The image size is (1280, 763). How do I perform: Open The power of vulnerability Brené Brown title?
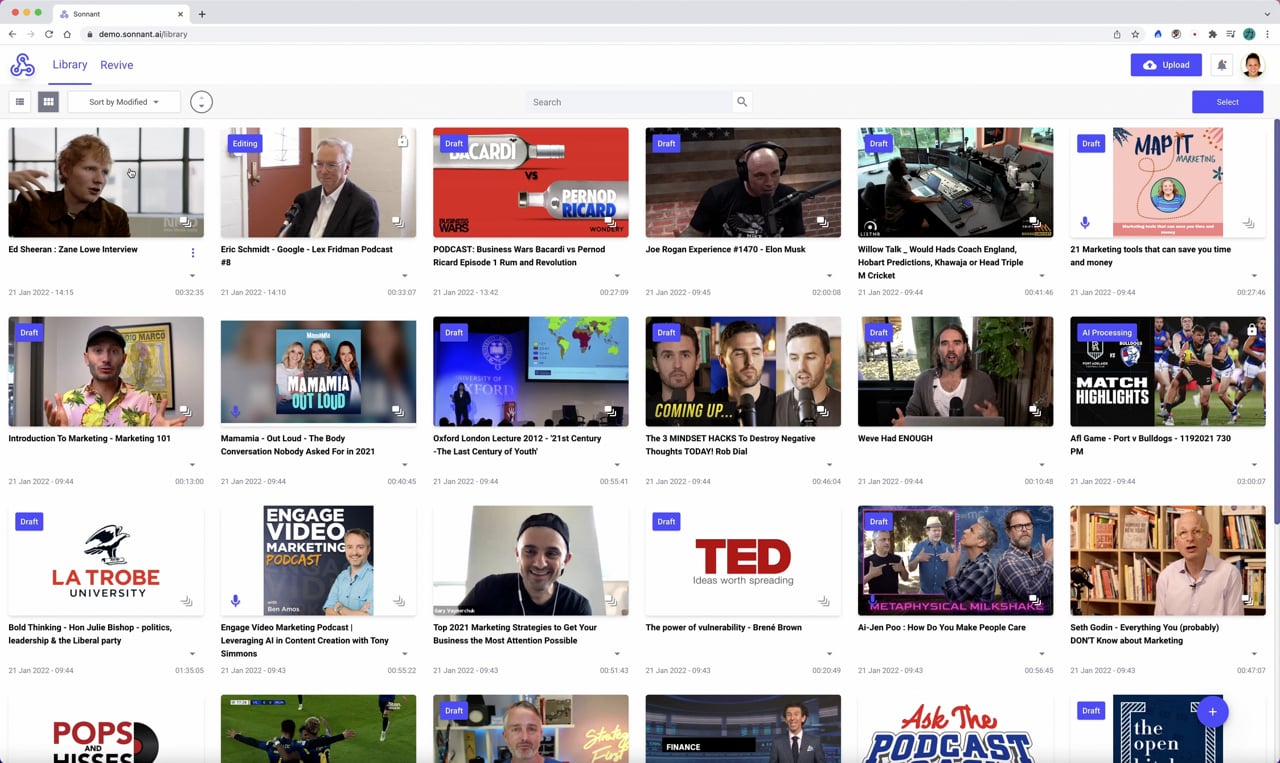point(723,628)
